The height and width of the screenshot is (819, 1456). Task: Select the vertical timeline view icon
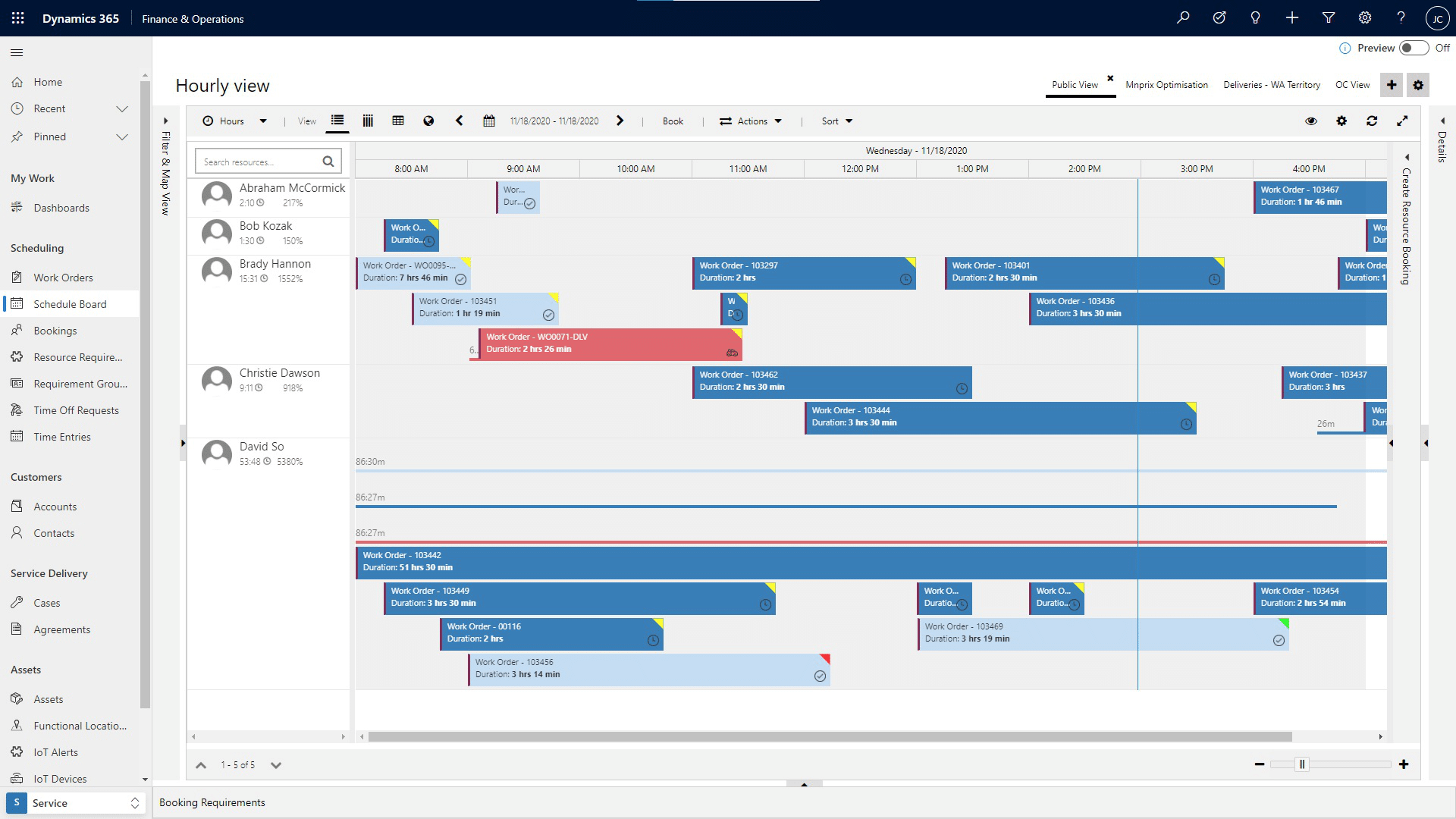(x=368, y=121)
